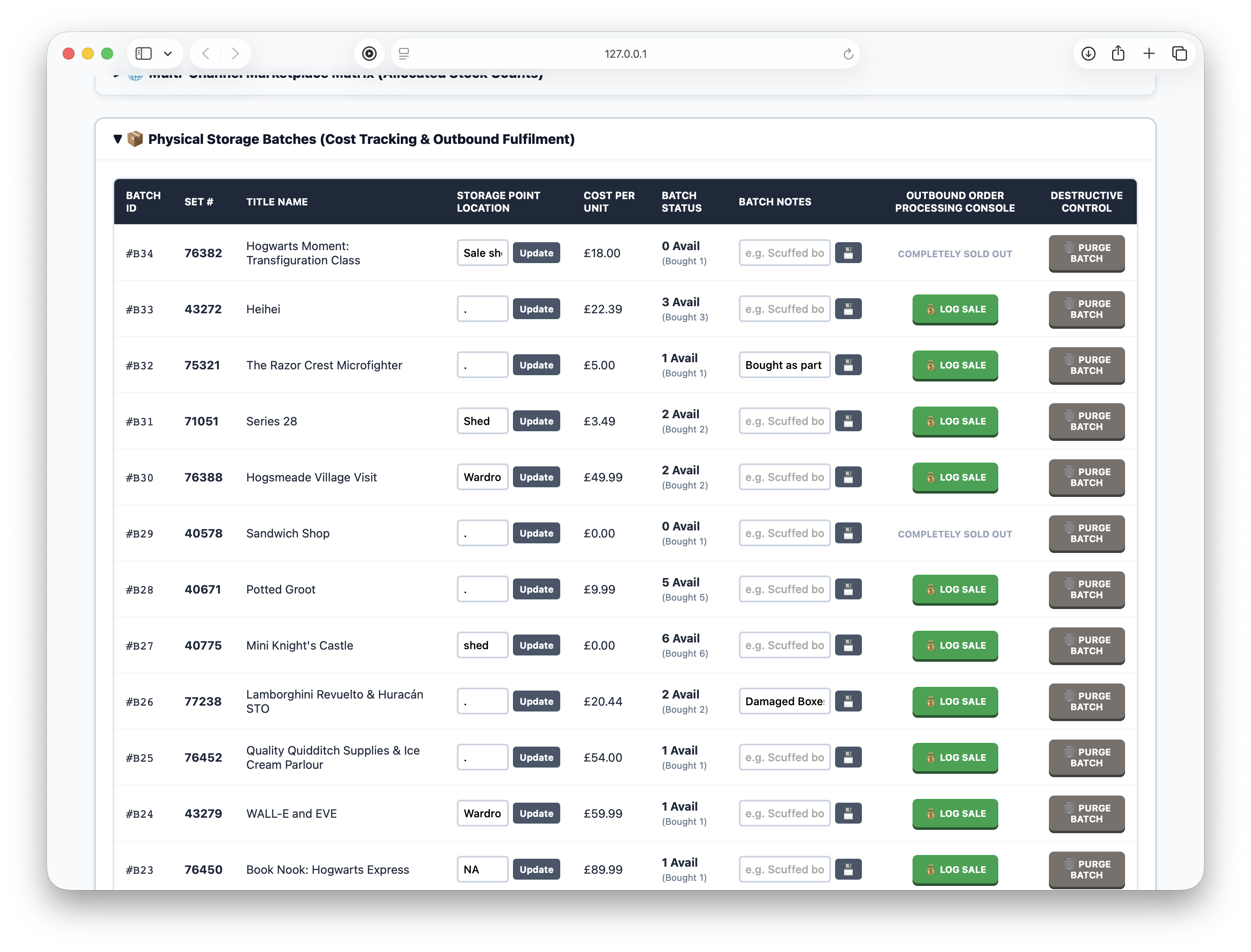
Task: Save note icon for WALL-E and EVE
Action: coord(848,814)
